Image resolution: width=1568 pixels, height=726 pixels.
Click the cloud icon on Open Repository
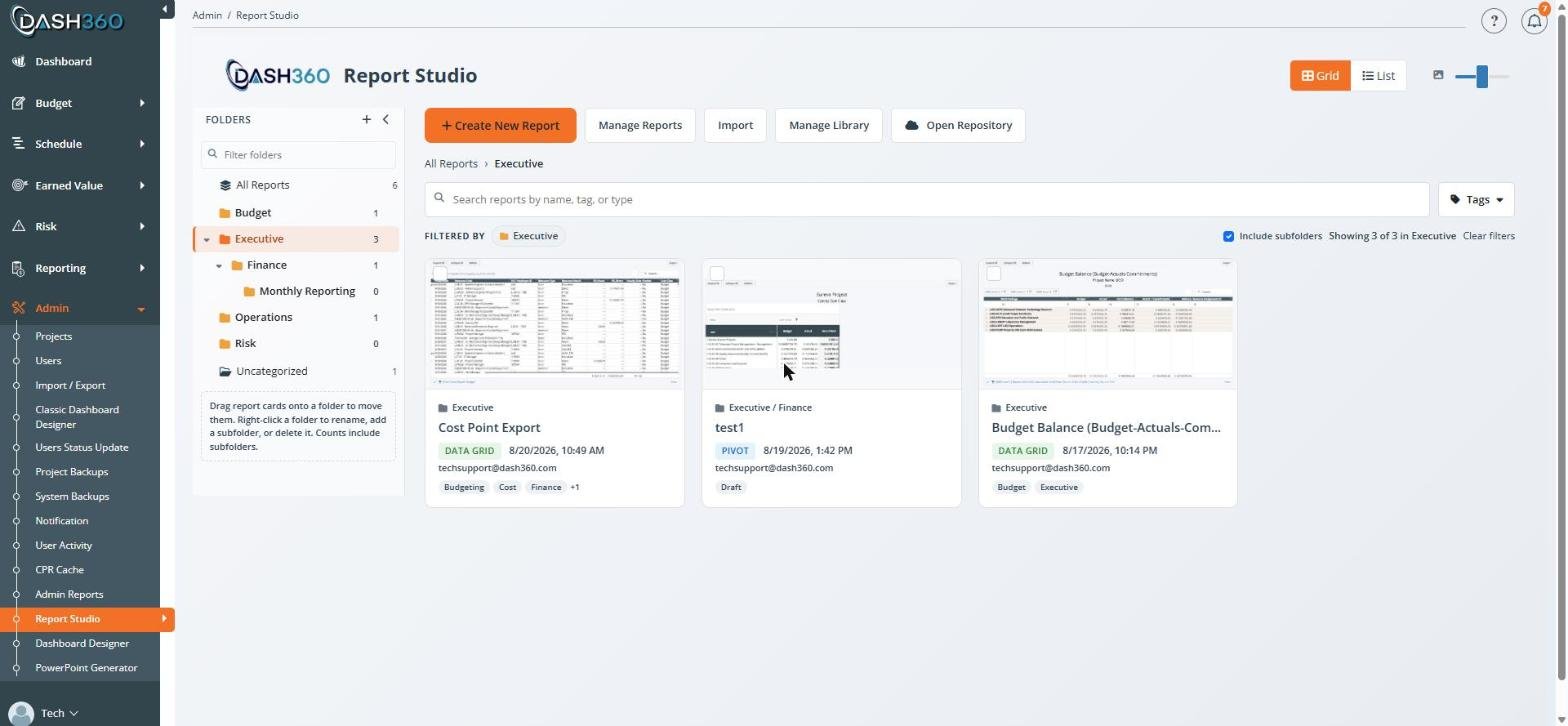[x=912, y=125]
